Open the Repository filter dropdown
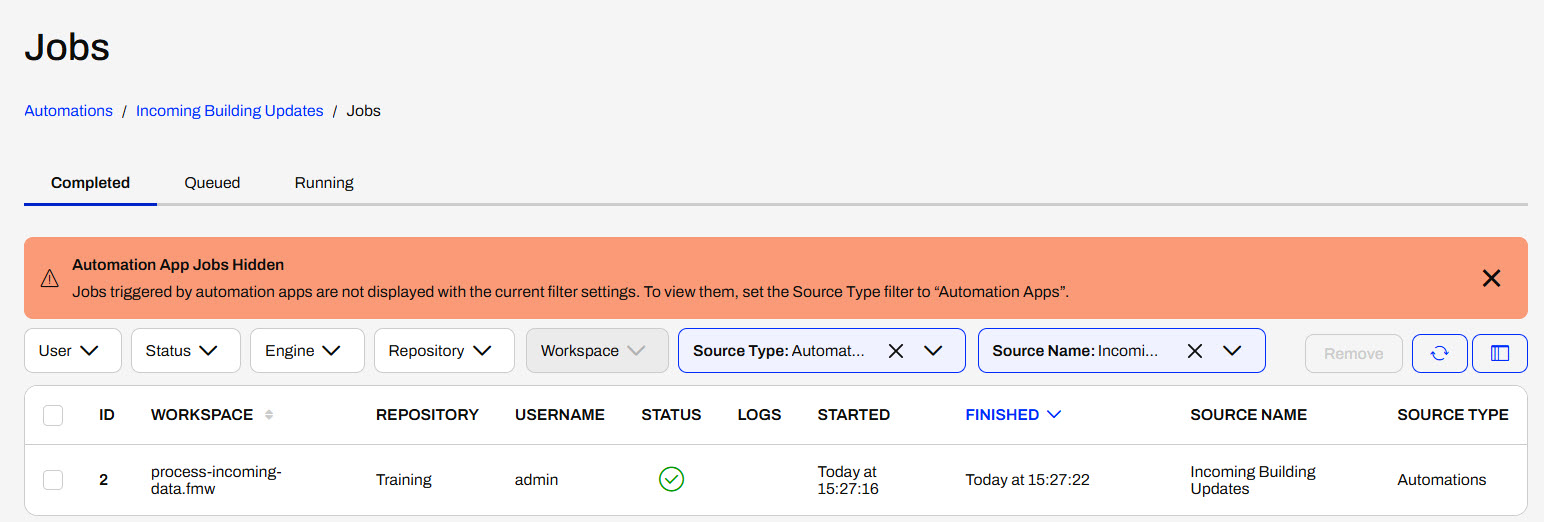 (x=443, y=351)
